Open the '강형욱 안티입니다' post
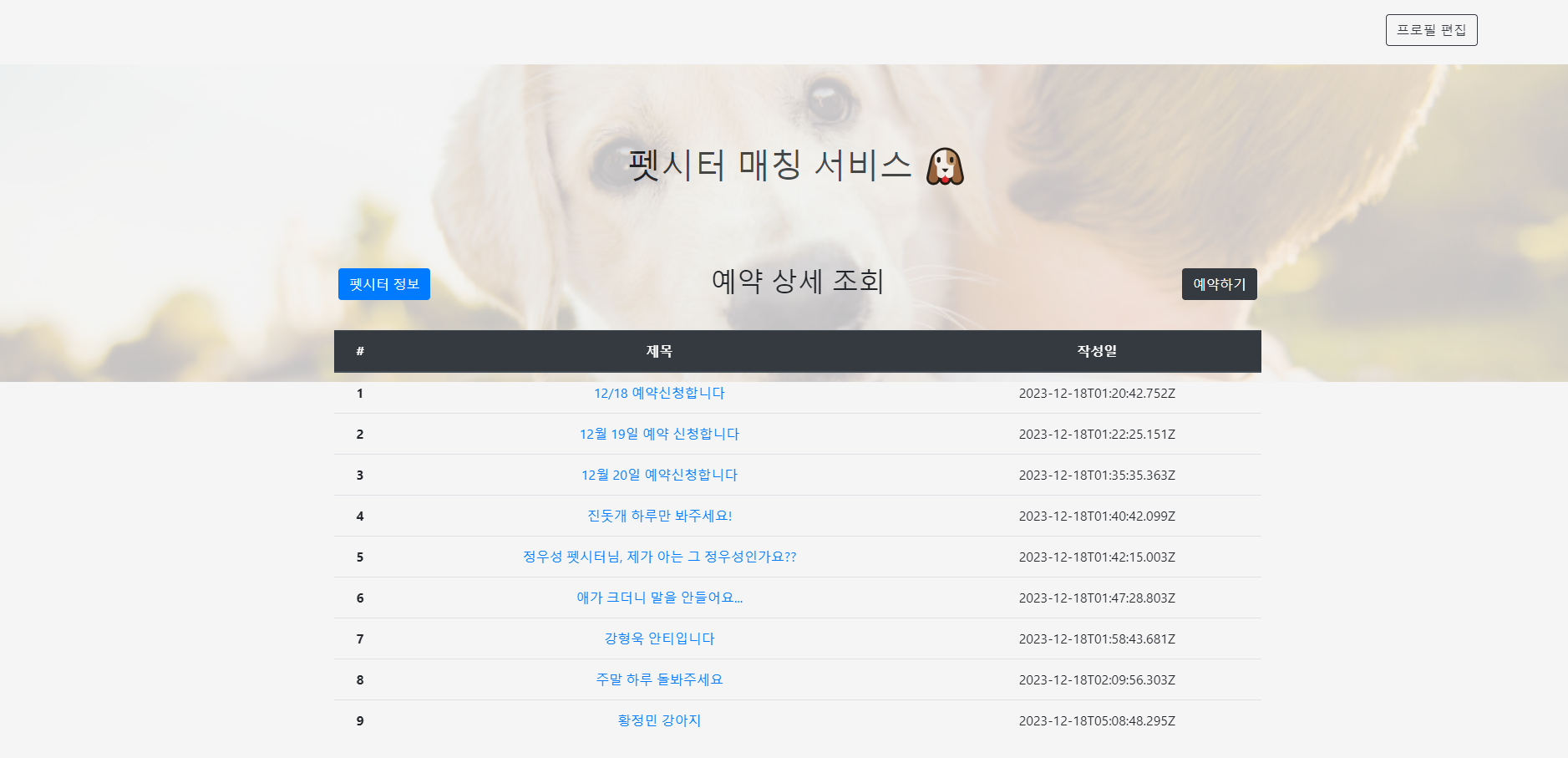This screenshot has width=1568, height=758. click(660, 638)
